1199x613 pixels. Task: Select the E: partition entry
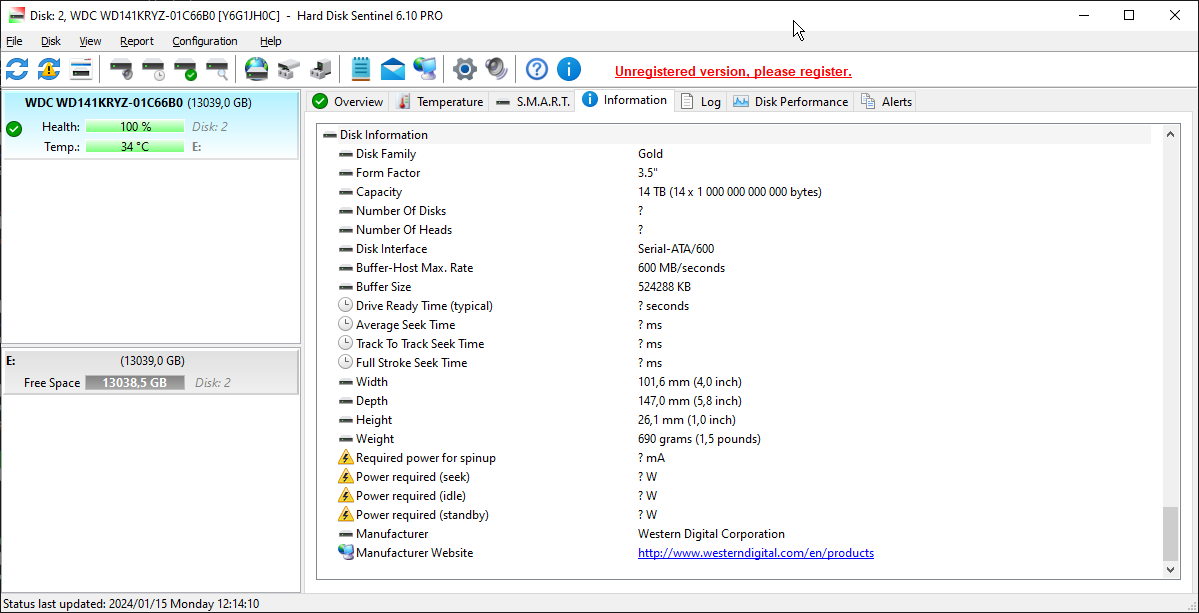pos(151,371)
